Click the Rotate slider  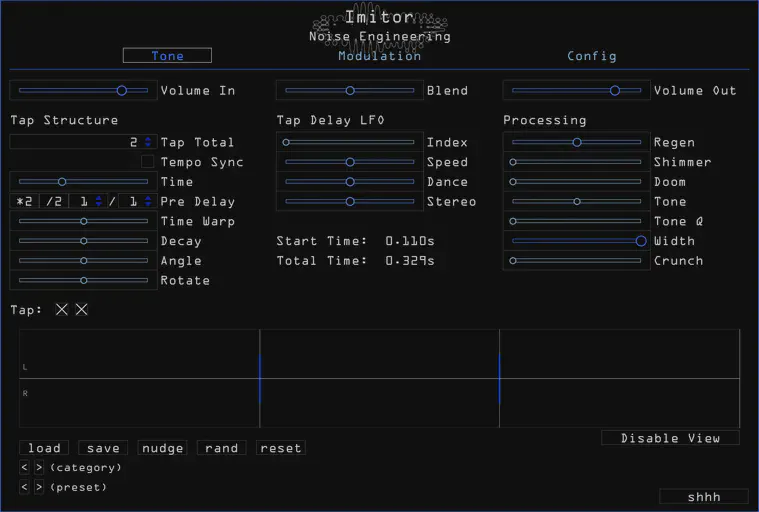[x=83, y=280]
